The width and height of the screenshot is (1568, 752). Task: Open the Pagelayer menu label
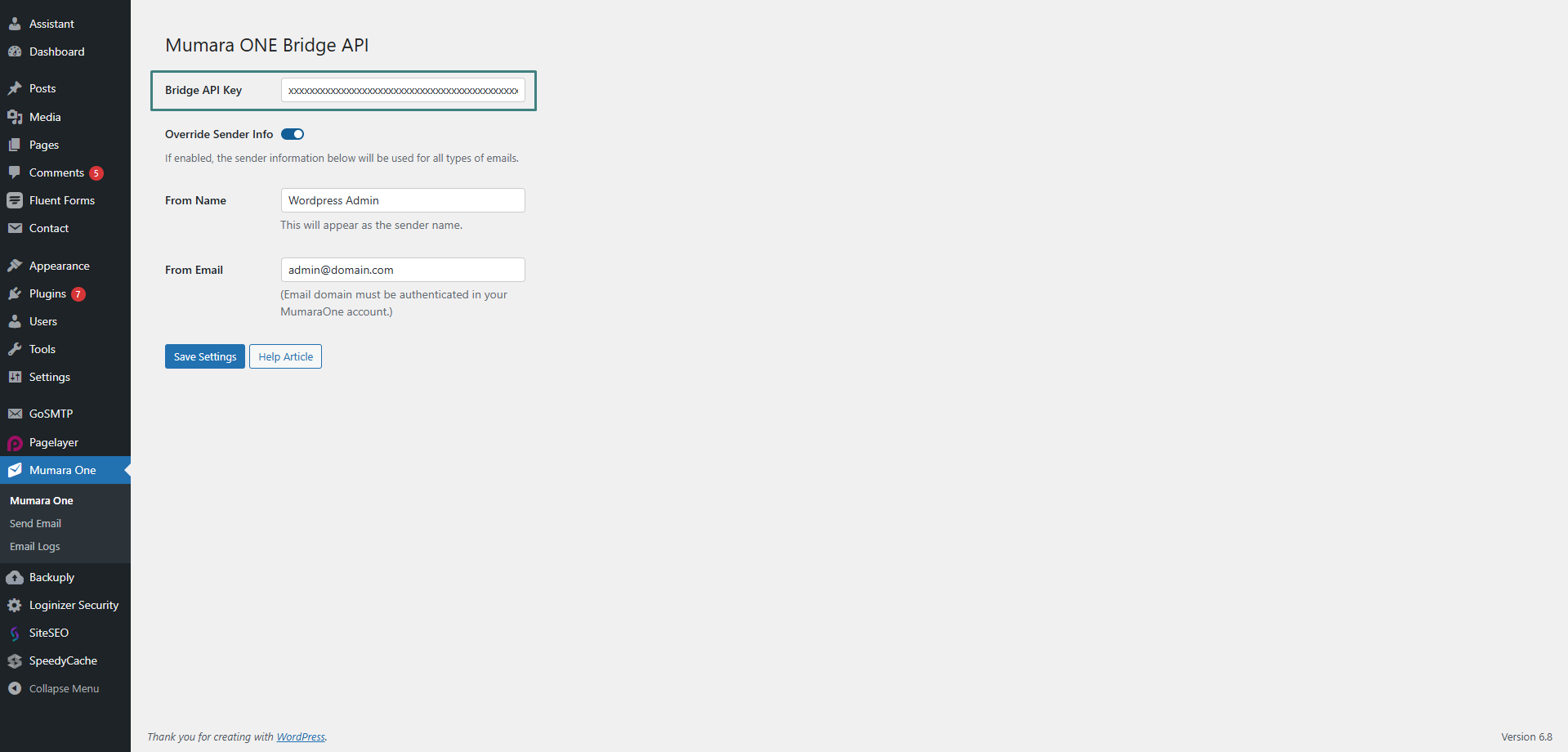(x=54, y=442)
